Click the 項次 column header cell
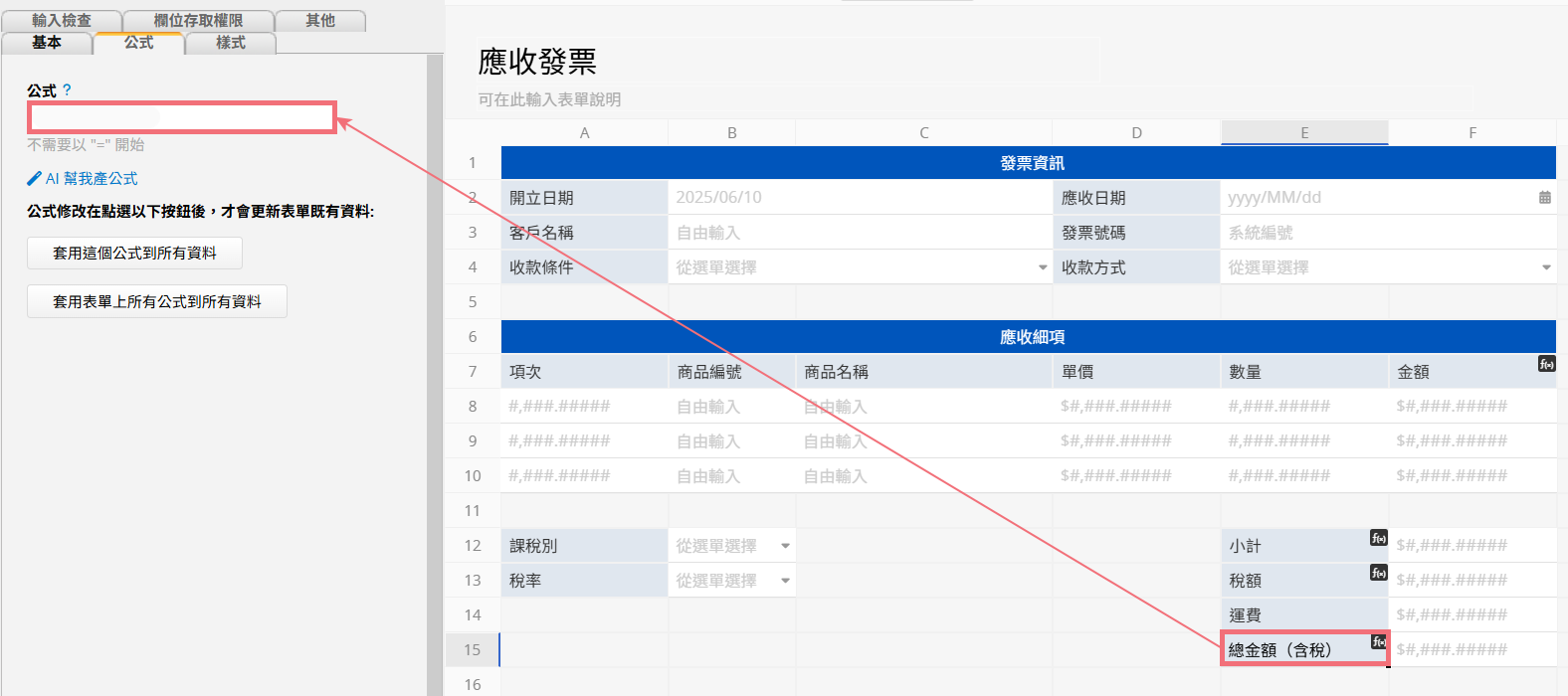Viewport: 1568px width, 696px height. tap(584, 372)
